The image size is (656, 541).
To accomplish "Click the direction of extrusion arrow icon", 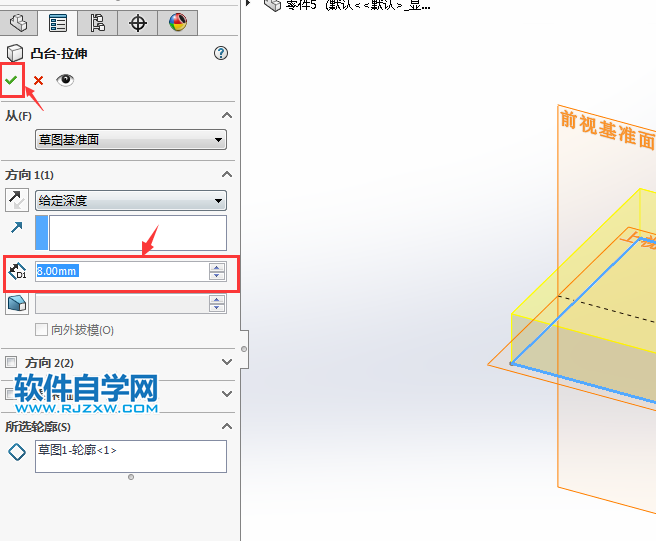I will point(17,227).
